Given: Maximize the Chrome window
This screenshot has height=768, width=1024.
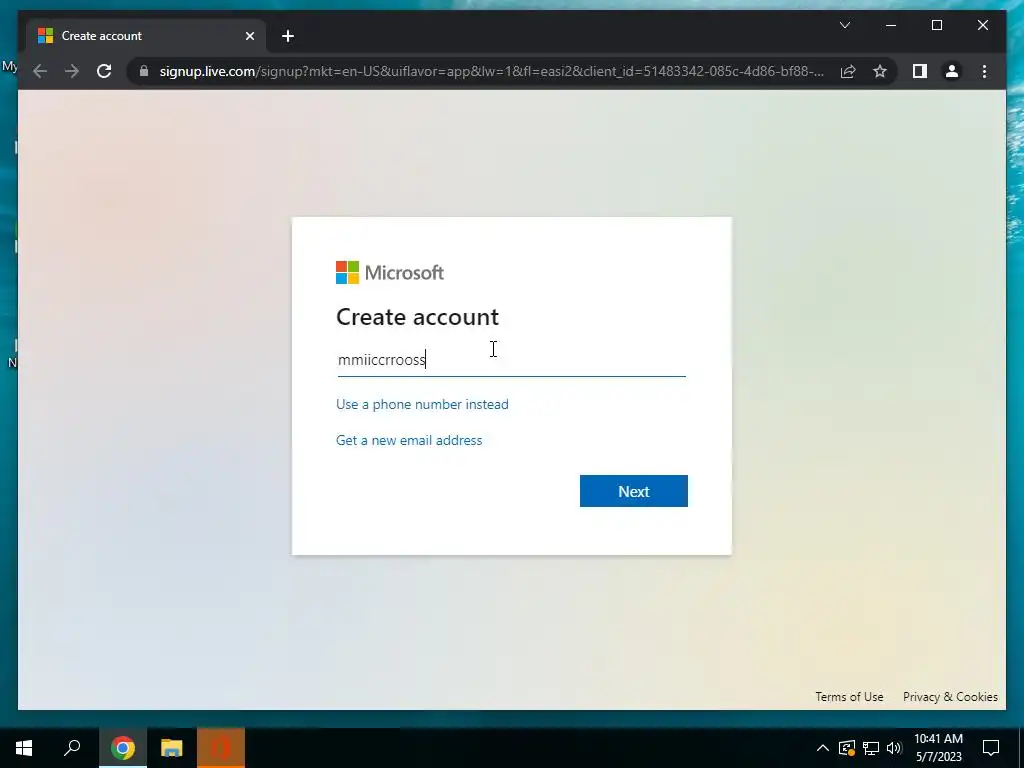Looking at the screenshot, I should coord(936,25).
